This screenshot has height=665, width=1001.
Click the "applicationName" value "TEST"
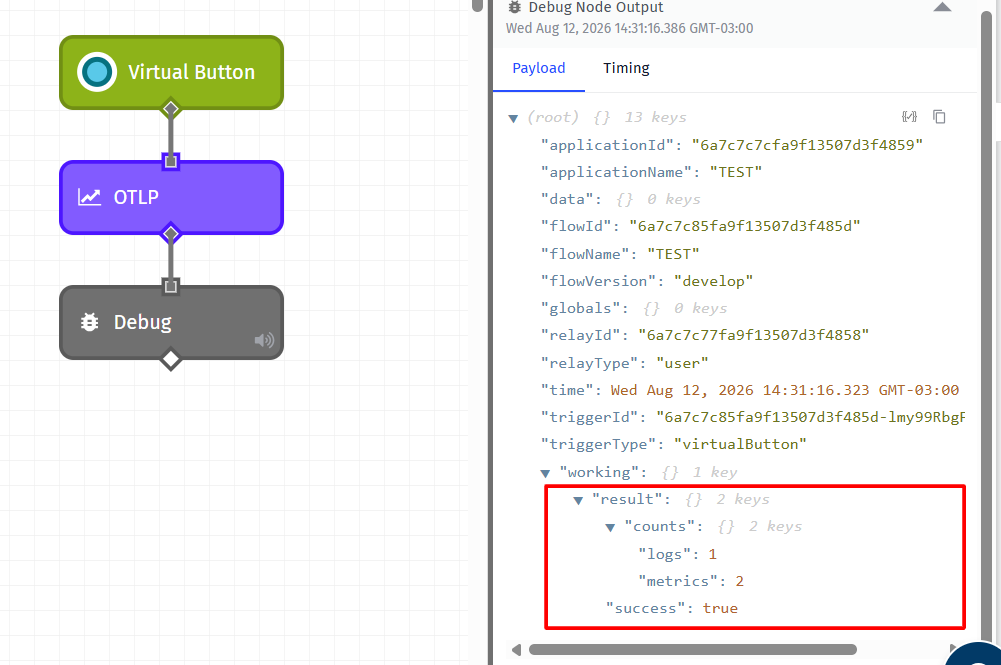736,172
